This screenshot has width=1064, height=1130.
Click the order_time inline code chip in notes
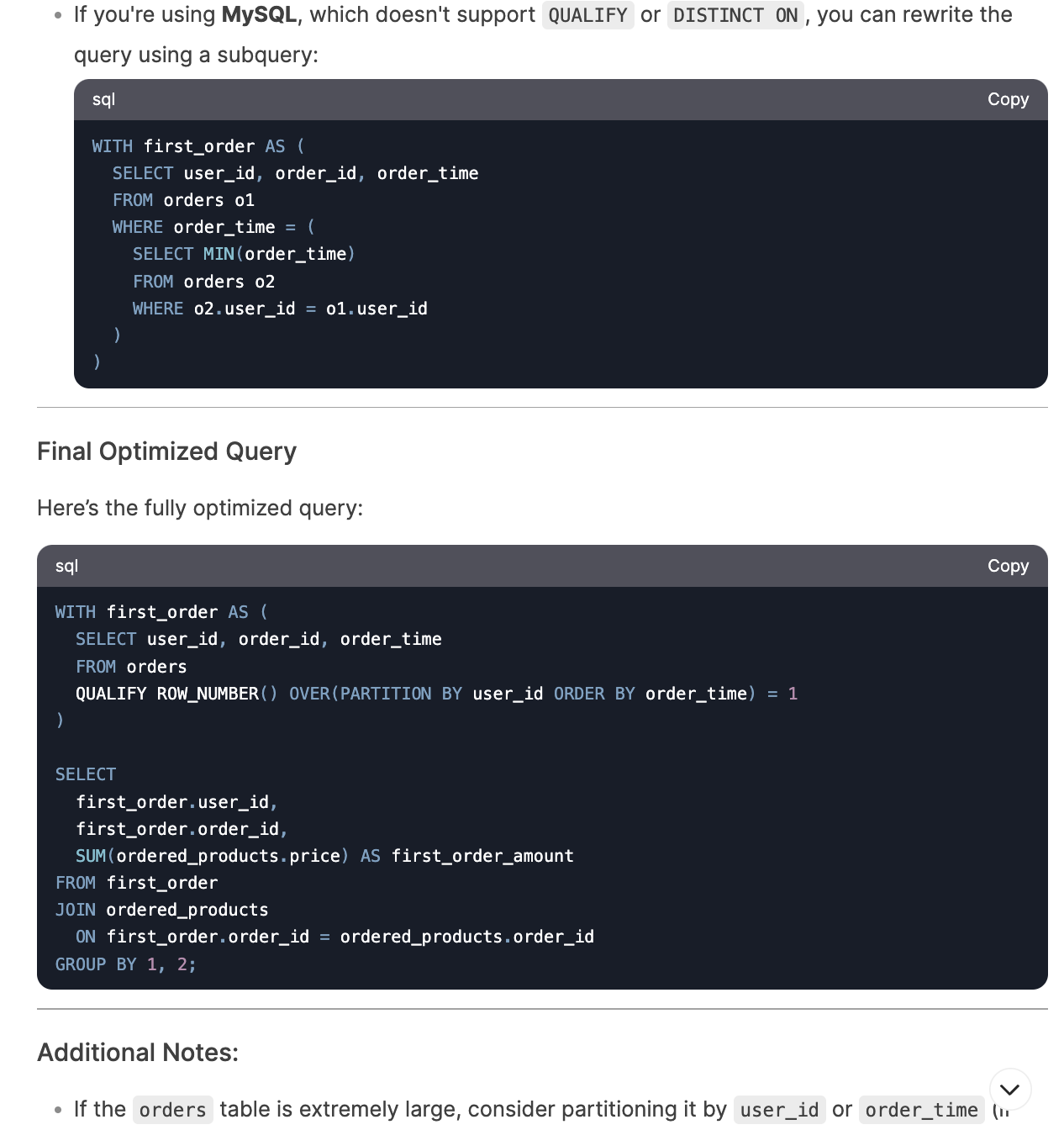921,1110
